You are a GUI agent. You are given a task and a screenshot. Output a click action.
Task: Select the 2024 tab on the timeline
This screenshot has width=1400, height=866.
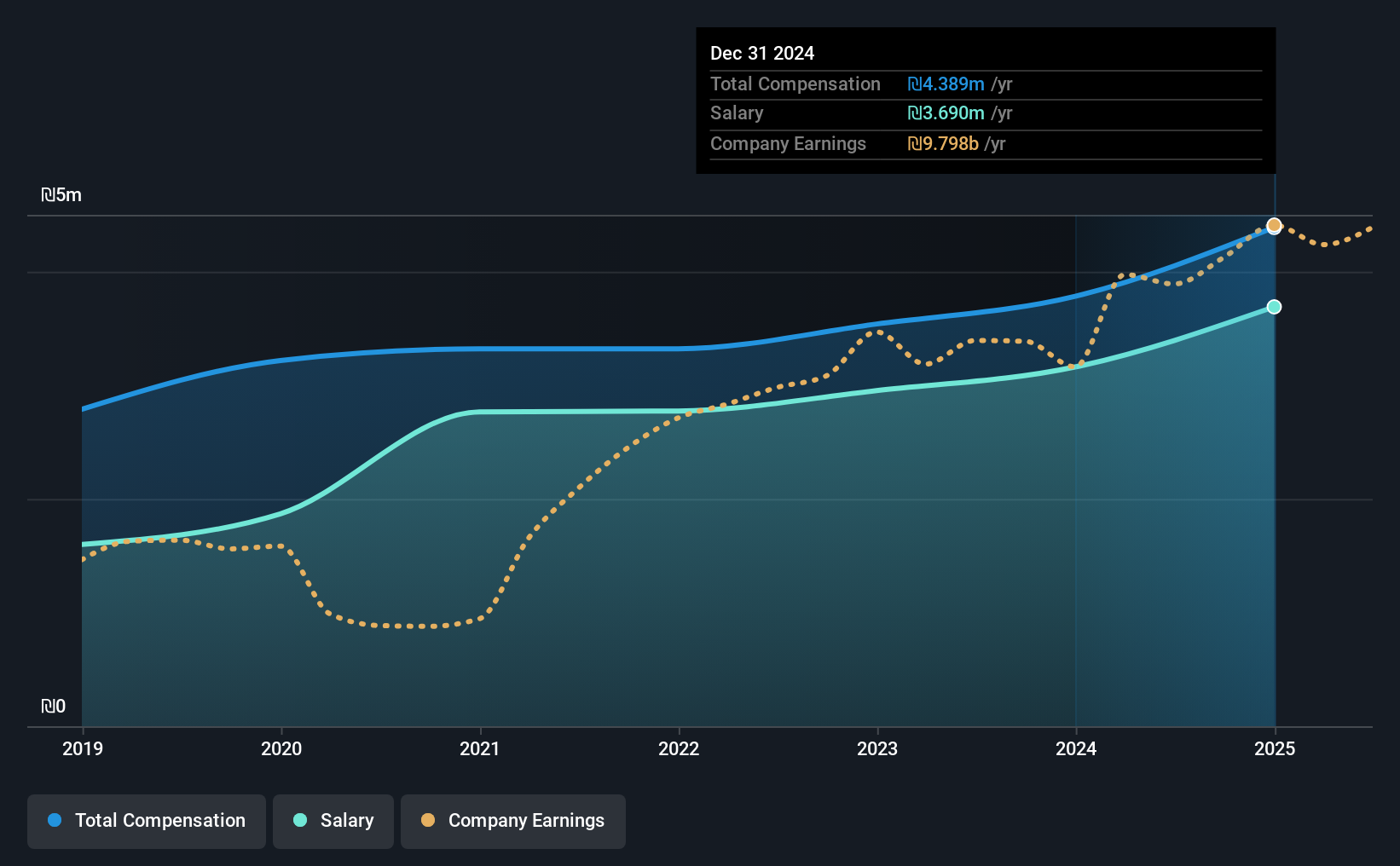[1076, 748]
